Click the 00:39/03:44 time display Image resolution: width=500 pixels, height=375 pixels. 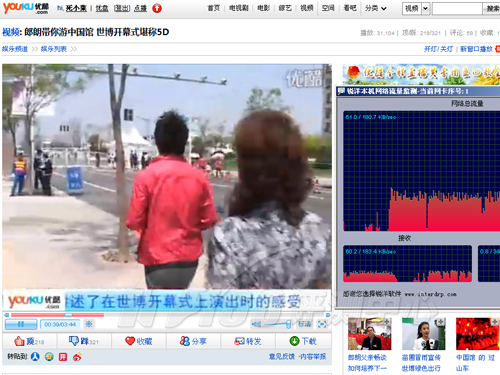click(60, 324)
